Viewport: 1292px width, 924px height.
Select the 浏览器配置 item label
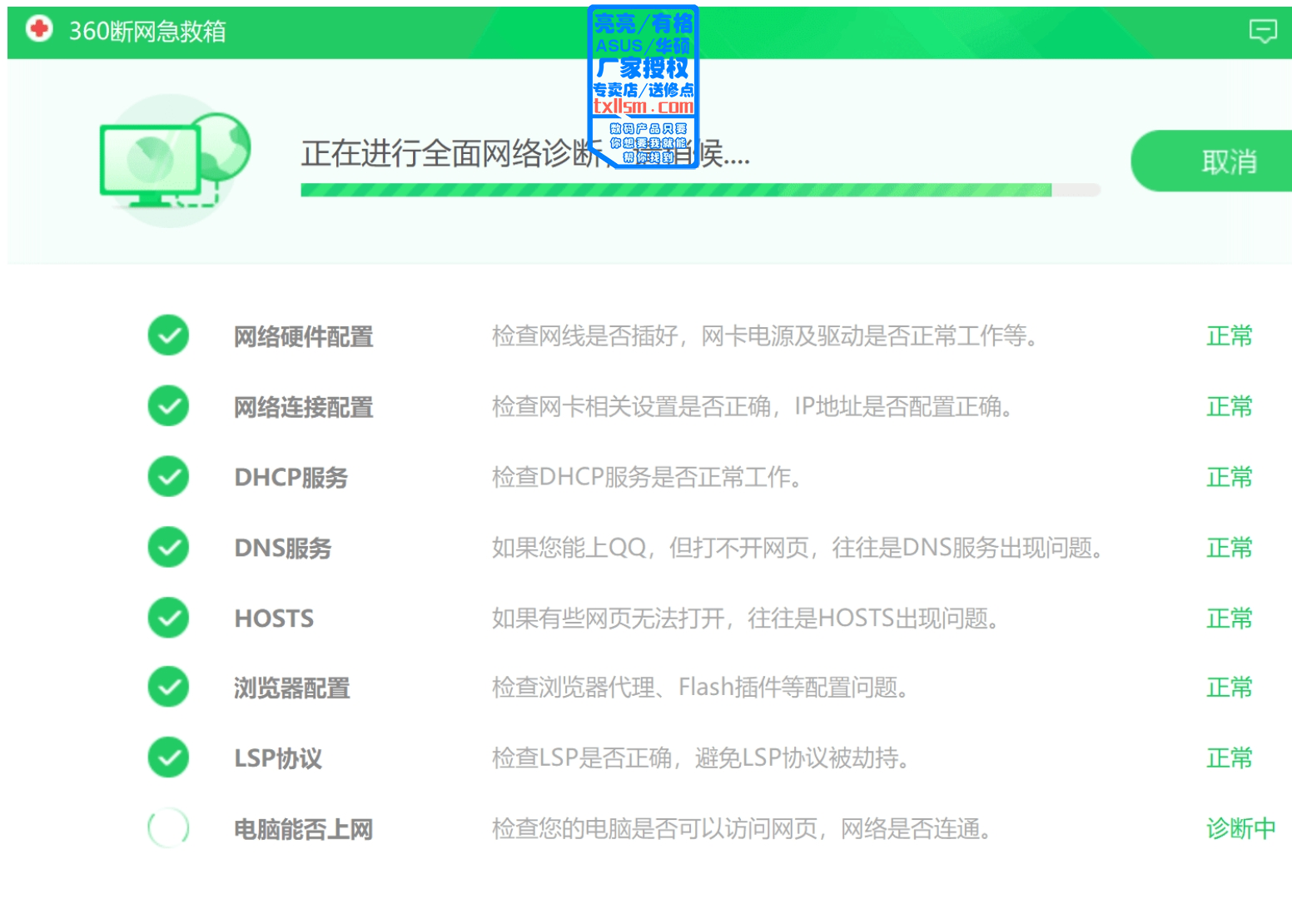pos(291,688)
